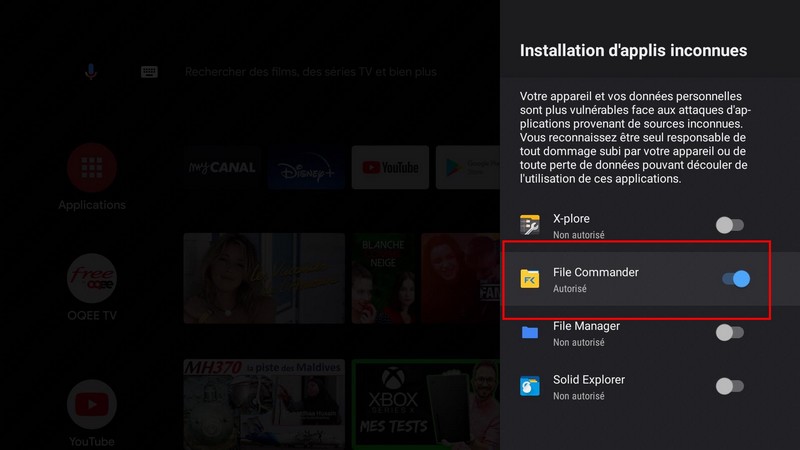The width and height of the screenshot is (800, 450).
Task: Launch the myCANAL app tile
Action: coord(222,168)
